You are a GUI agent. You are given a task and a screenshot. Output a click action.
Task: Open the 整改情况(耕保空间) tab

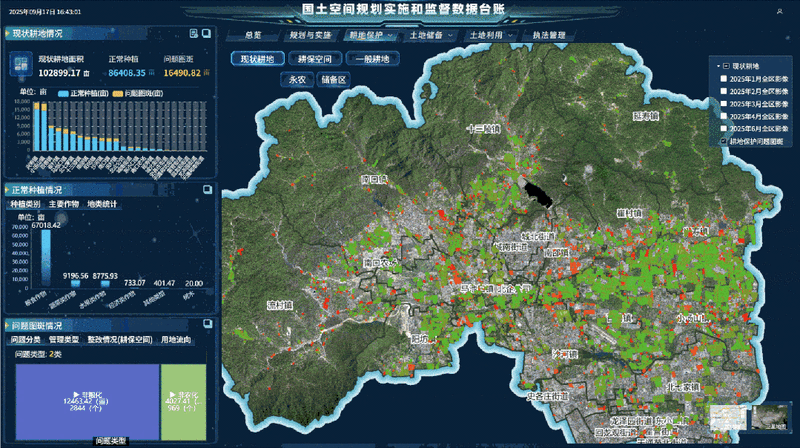click(x=119, y=341)
